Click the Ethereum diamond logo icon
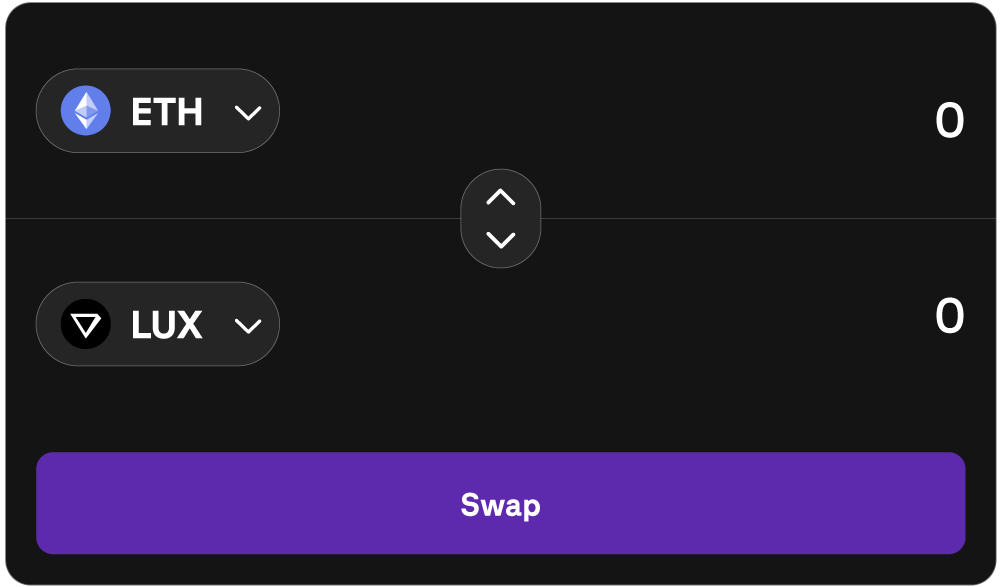The height and width of the screenshot is (587, 1000). [86, 111]
